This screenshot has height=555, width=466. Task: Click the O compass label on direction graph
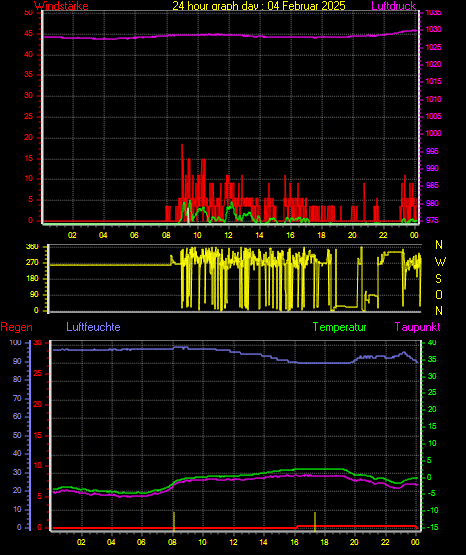[439, 294]
